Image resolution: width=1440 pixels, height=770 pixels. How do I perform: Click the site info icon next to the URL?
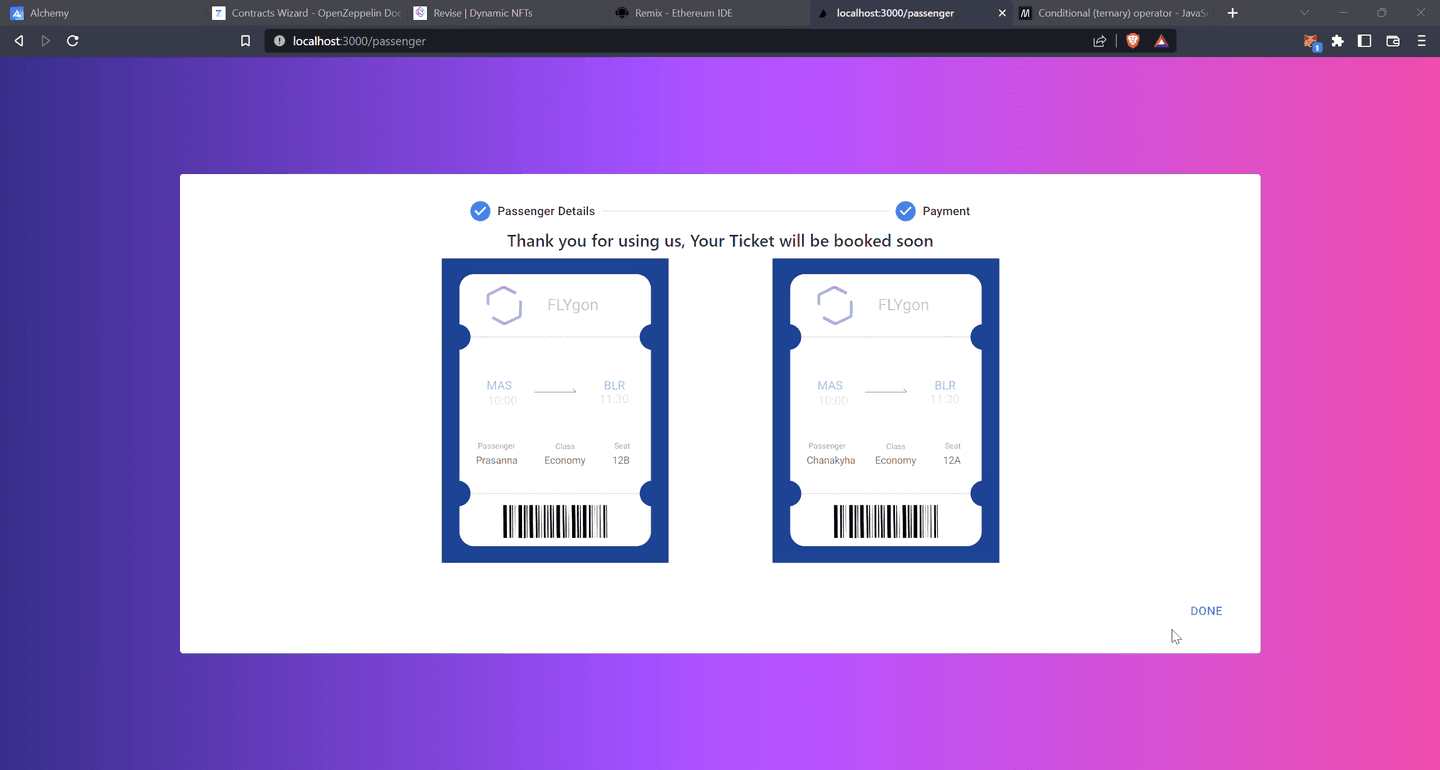pyautogui.click(x=279, y=41)
